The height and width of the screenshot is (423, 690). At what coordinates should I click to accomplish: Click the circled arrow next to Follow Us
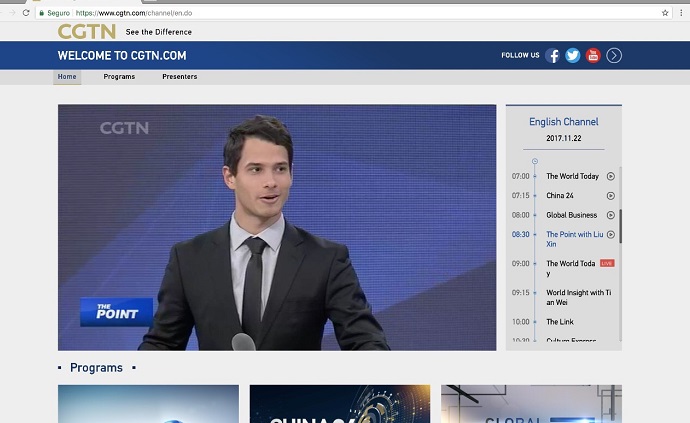[614, 55]
